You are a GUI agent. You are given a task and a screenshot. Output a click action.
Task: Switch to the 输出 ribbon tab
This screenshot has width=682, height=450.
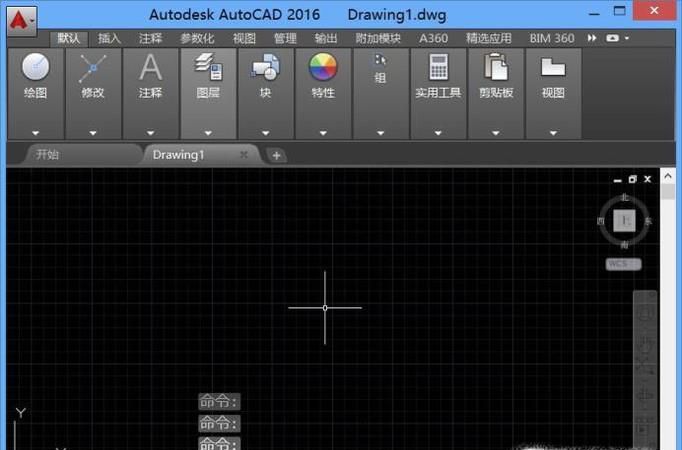[x=326, y=38]
